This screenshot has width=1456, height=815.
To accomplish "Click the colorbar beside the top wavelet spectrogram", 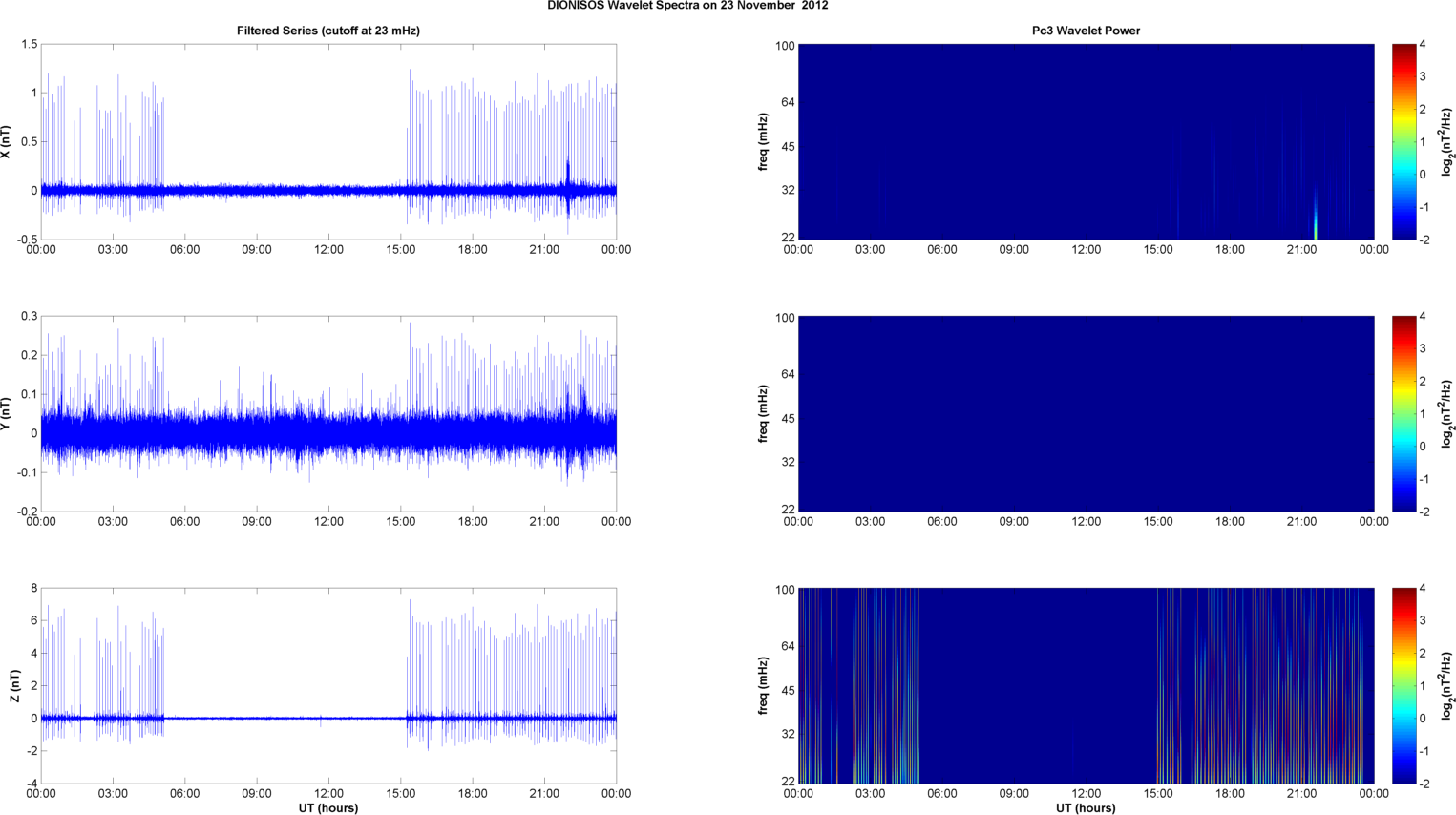I will point(1403,141).
